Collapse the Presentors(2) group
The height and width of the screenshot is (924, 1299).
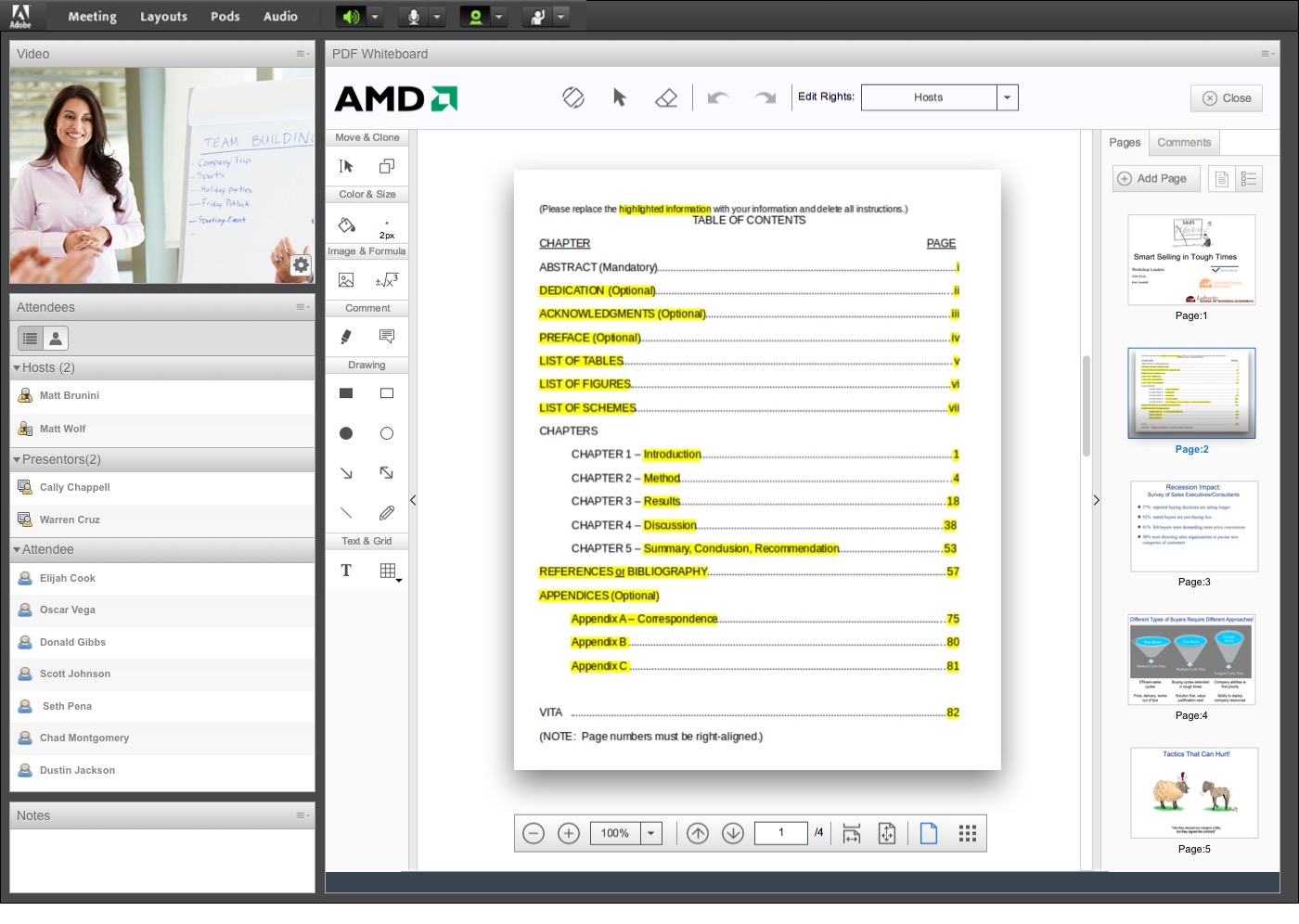[x=17, y=460]
